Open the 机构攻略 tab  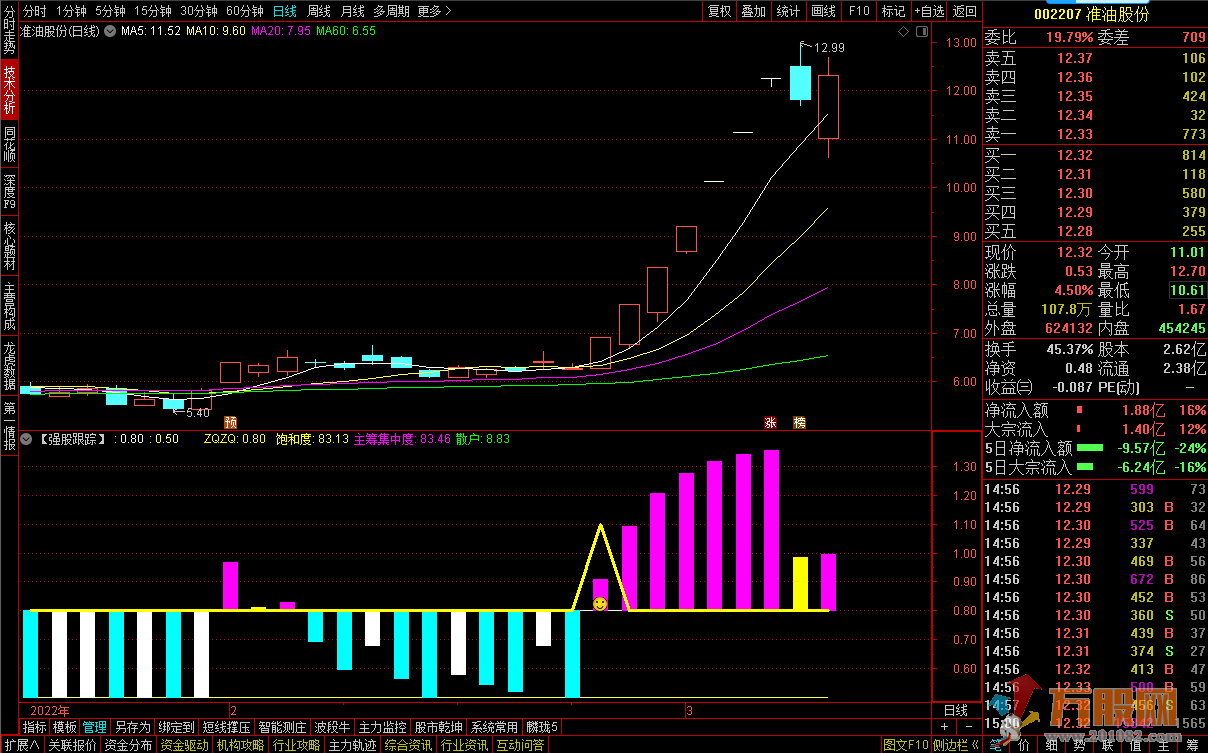(x=240, y=745)
